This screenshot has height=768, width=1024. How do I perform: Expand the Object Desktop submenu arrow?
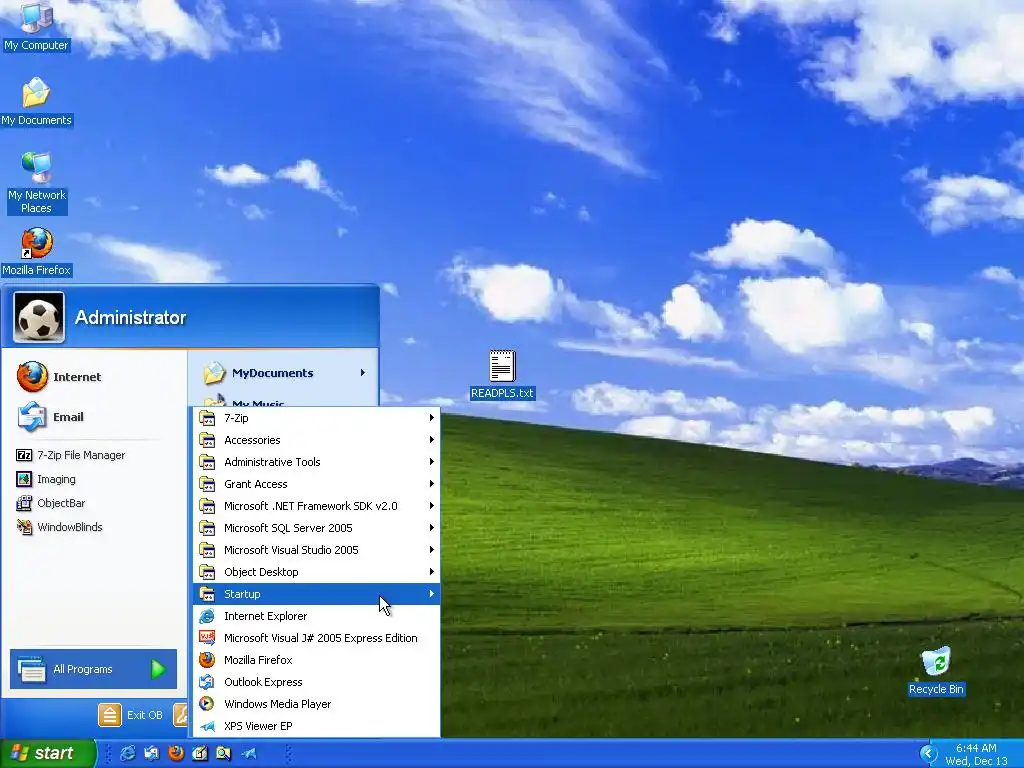coord(432,572)
